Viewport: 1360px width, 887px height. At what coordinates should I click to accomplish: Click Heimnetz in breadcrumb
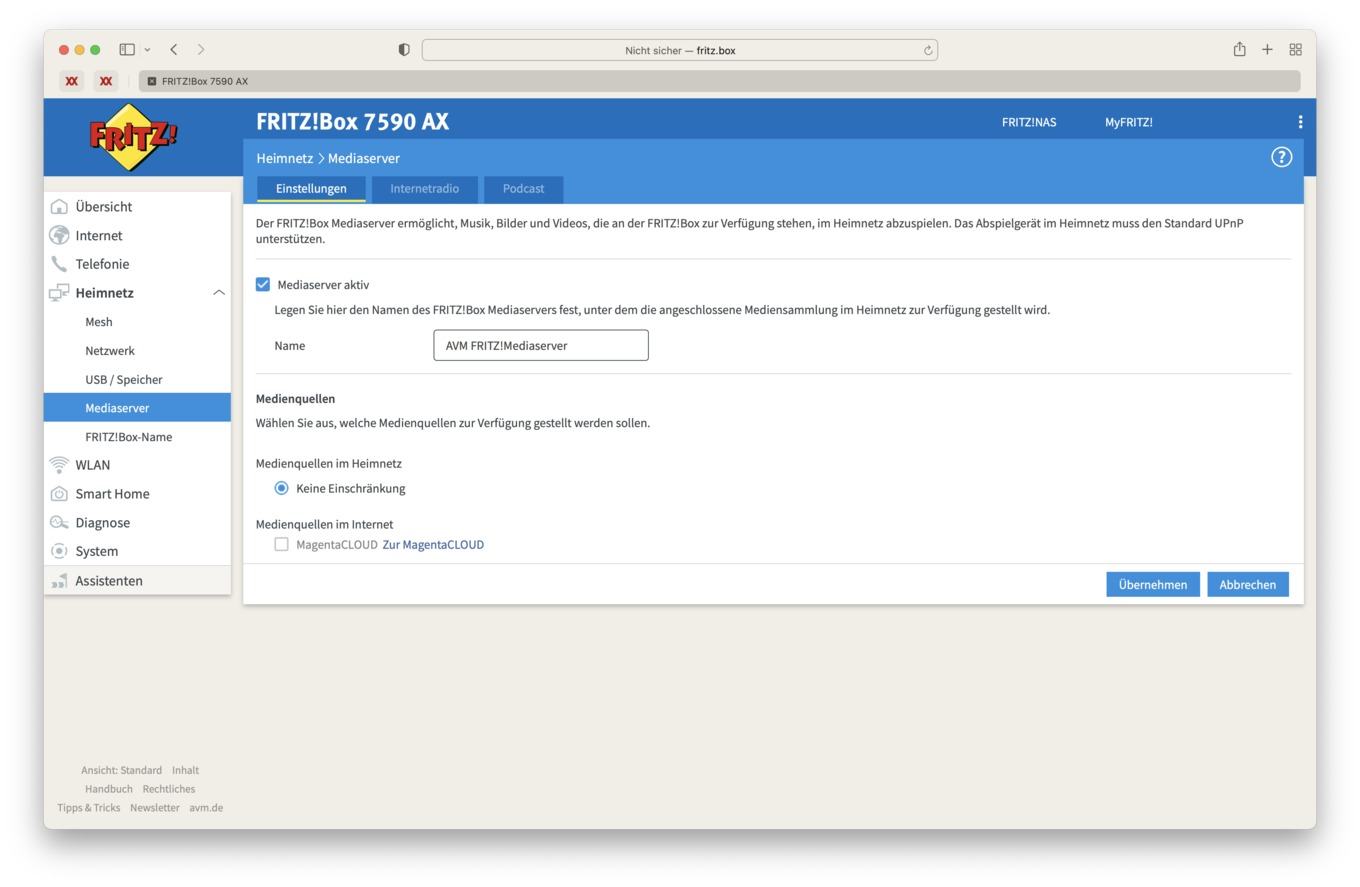point(284,158)
